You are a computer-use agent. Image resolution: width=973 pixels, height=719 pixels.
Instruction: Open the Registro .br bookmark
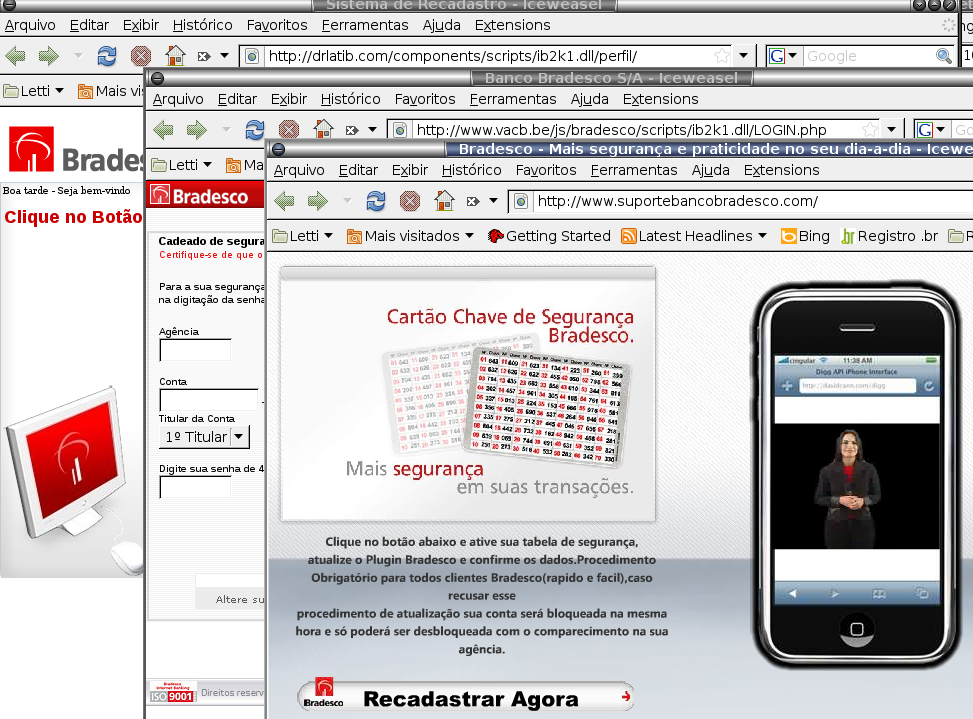coord(889,236)
